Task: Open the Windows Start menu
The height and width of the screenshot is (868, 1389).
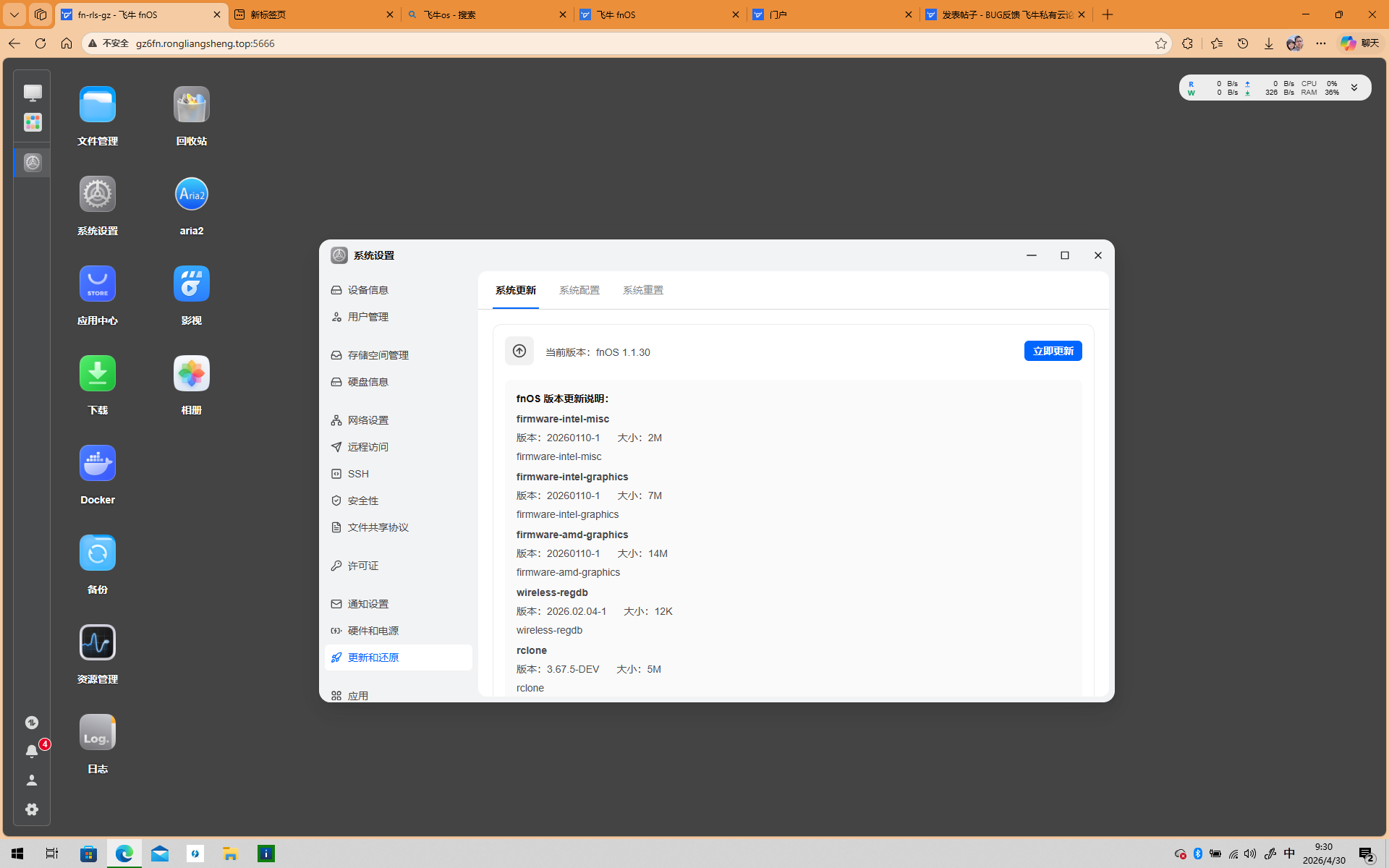Action: tap(17, 854)
